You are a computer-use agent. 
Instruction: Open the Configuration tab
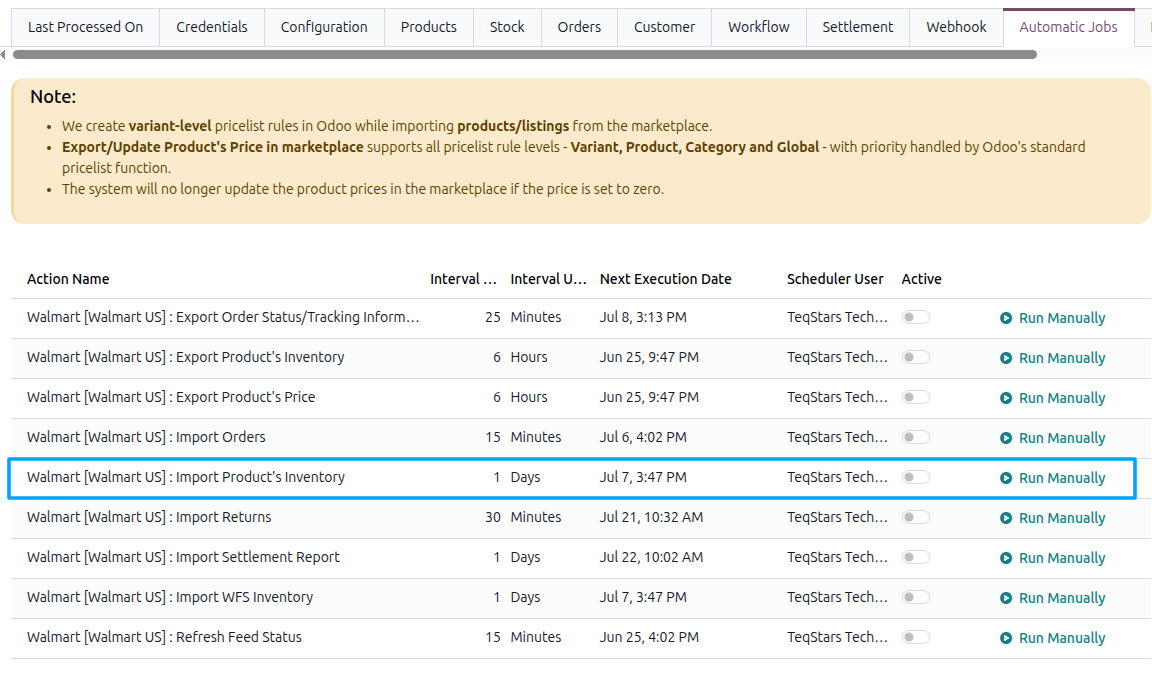324,27
